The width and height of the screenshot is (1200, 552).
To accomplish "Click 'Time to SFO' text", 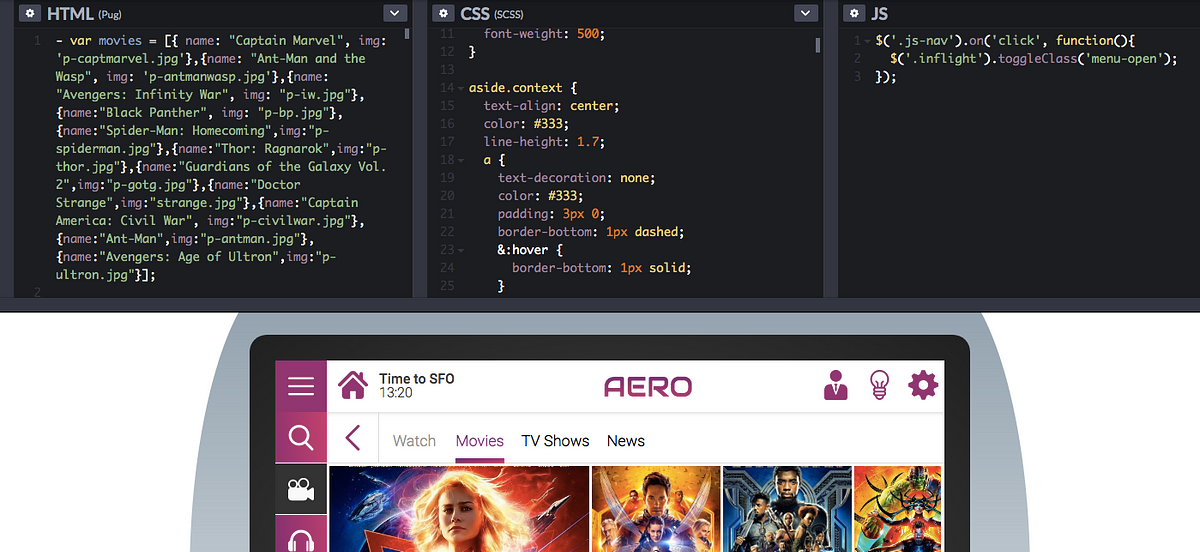I will 416,378.
